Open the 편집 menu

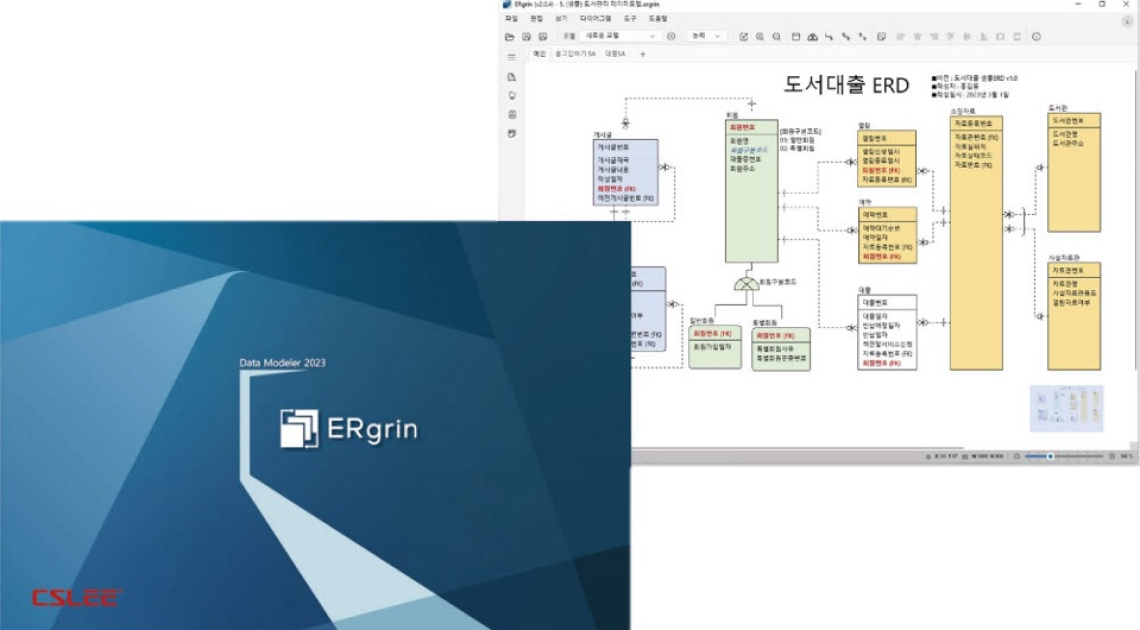pos(537,19)
